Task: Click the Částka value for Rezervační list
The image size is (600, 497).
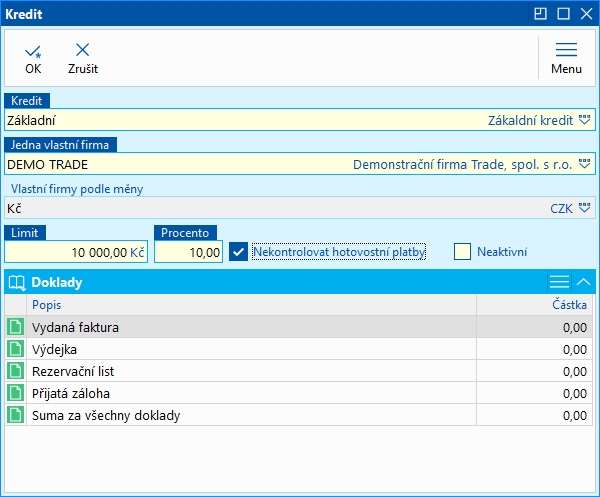Action: tap(574, 372)
